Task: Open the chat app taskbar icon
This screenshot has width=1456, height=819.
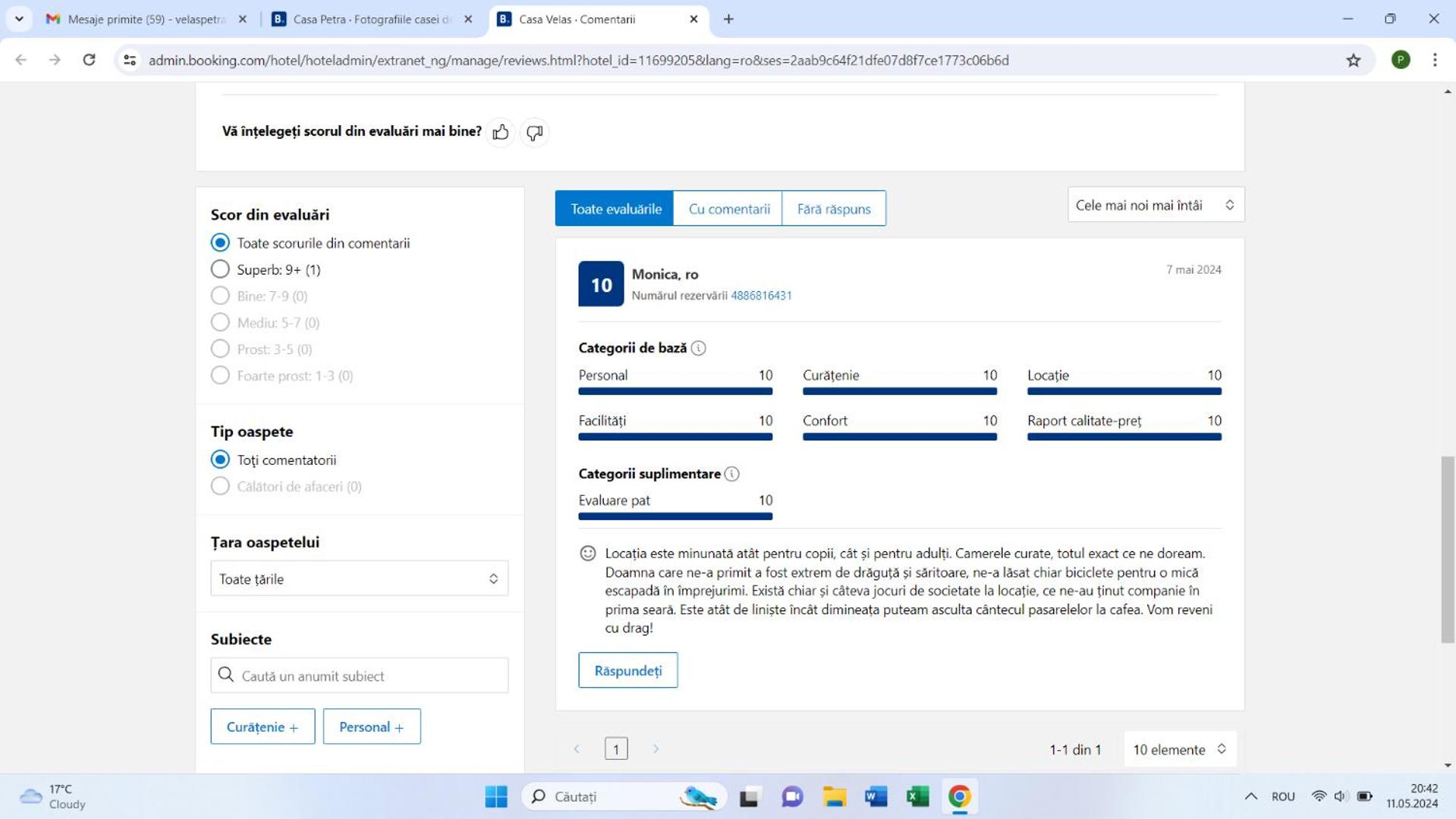Action: pos(792,796)
